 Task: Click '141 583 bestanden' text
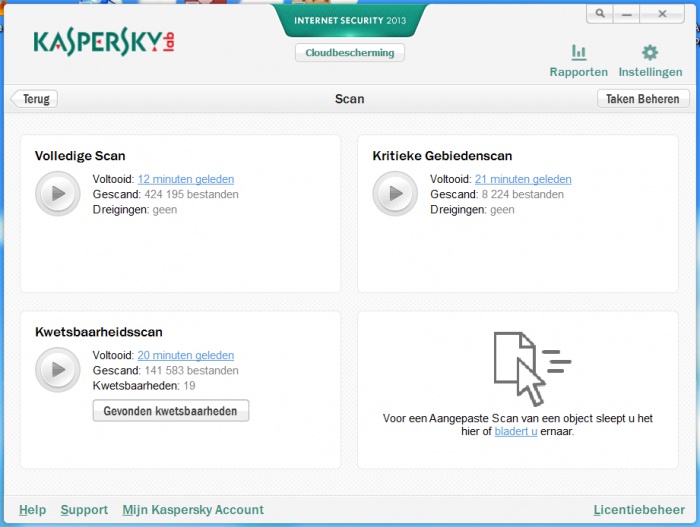point(192,370)
